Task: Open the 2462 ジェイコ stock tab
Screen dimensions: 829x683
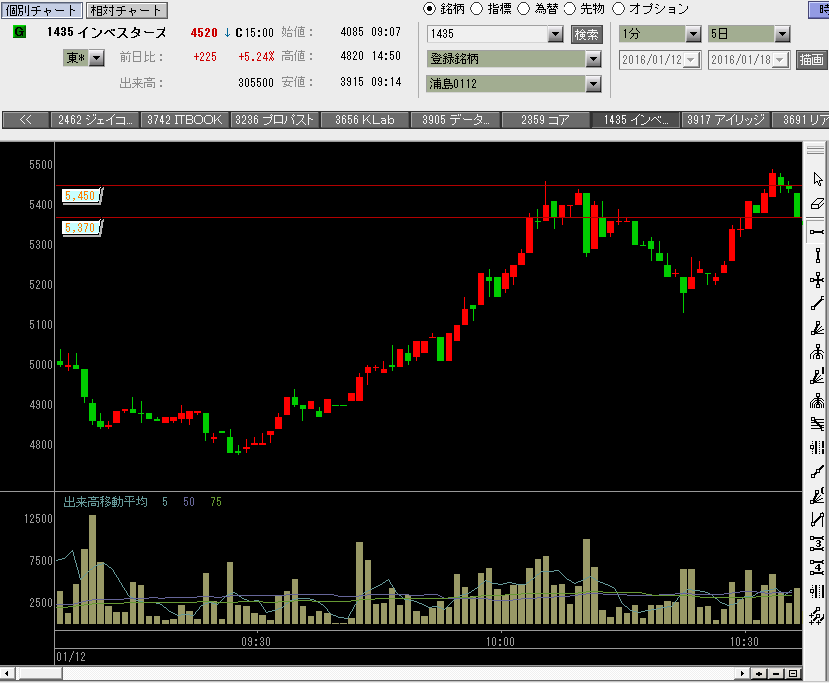Action: click(x=95, y=120)
